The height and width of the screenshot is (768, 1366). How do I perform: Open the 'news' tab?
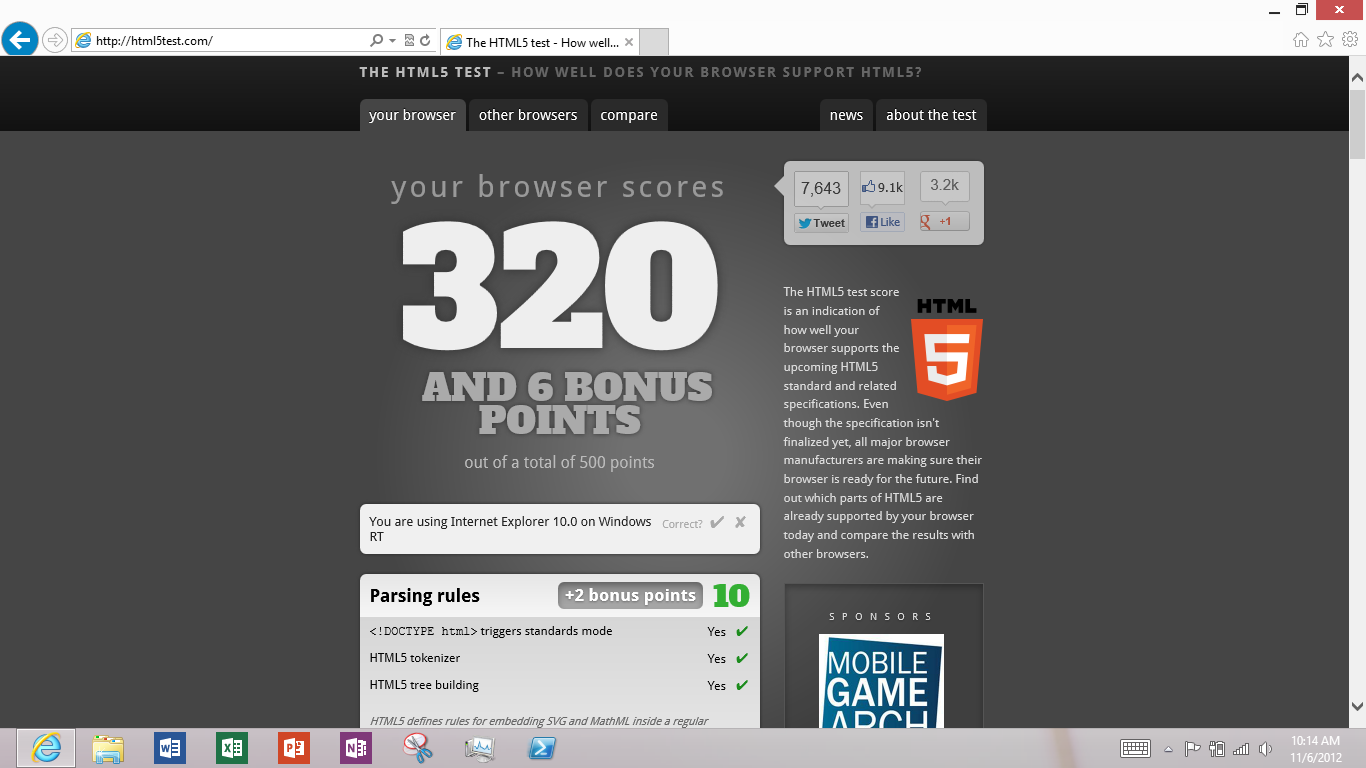click(846, 115)
